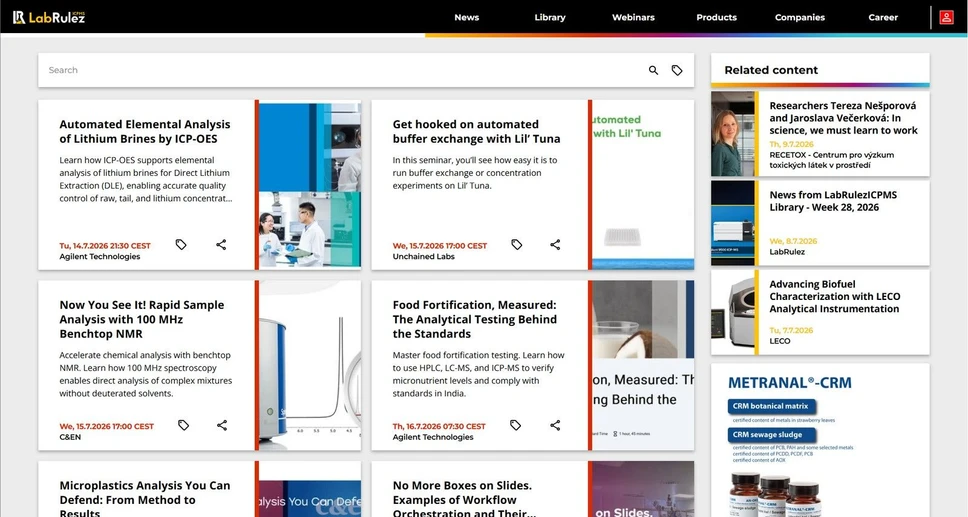Image resolution: width=968 pixels, height=517 pixels.
Task: Share the Lil' Tuna buffer exchange webinar
Action: 555,245
